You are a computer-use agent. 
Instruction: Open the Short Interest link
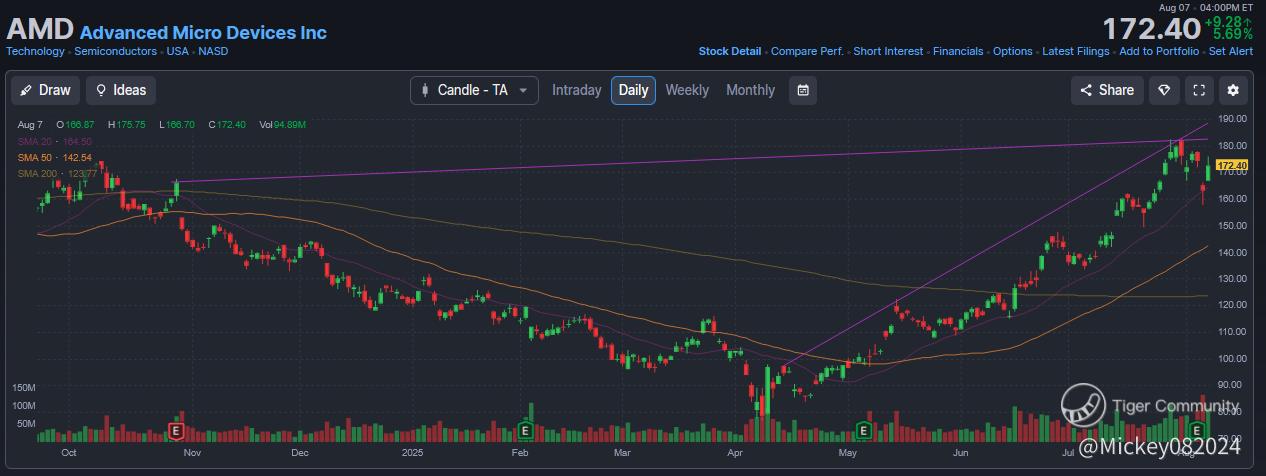[888, 51]
